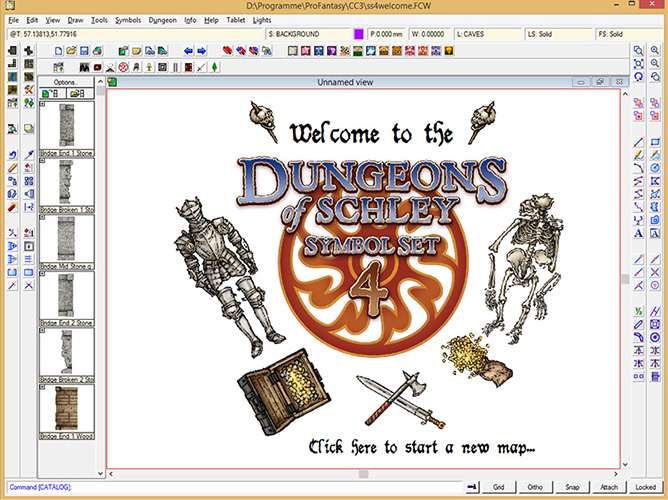The width and height of the screenshot is (668, 500).
Task: Select the outlined text A icon
Action: pyautogui.click(x=655, y=233)
